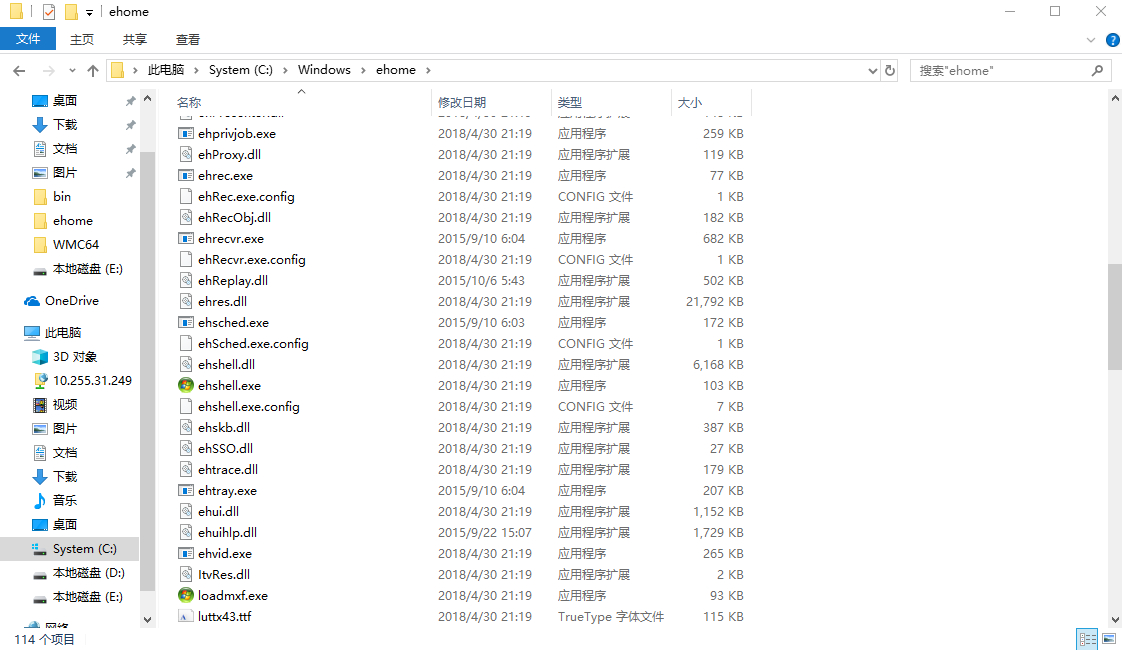Click the loadmxf.exe file icon
1122x650 pixels.
point(186,595)
